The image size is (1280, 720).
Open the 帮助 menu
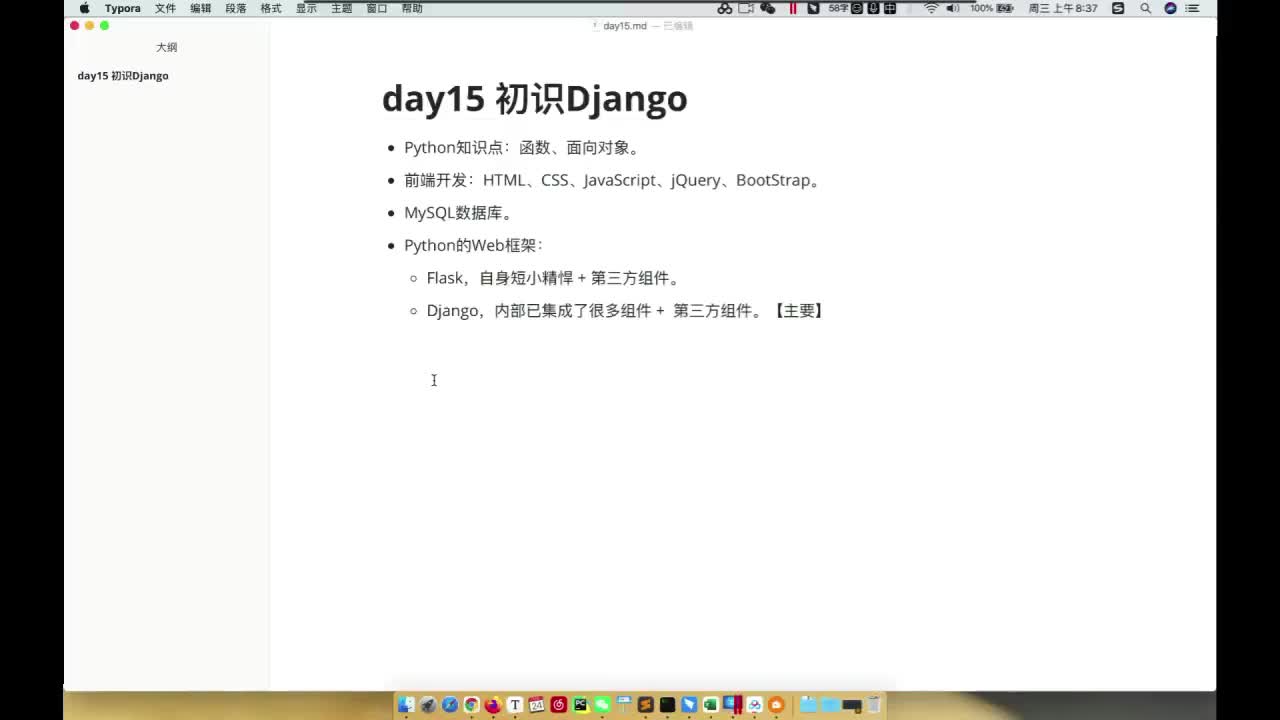pyautogui.click(x=412, y=8)
